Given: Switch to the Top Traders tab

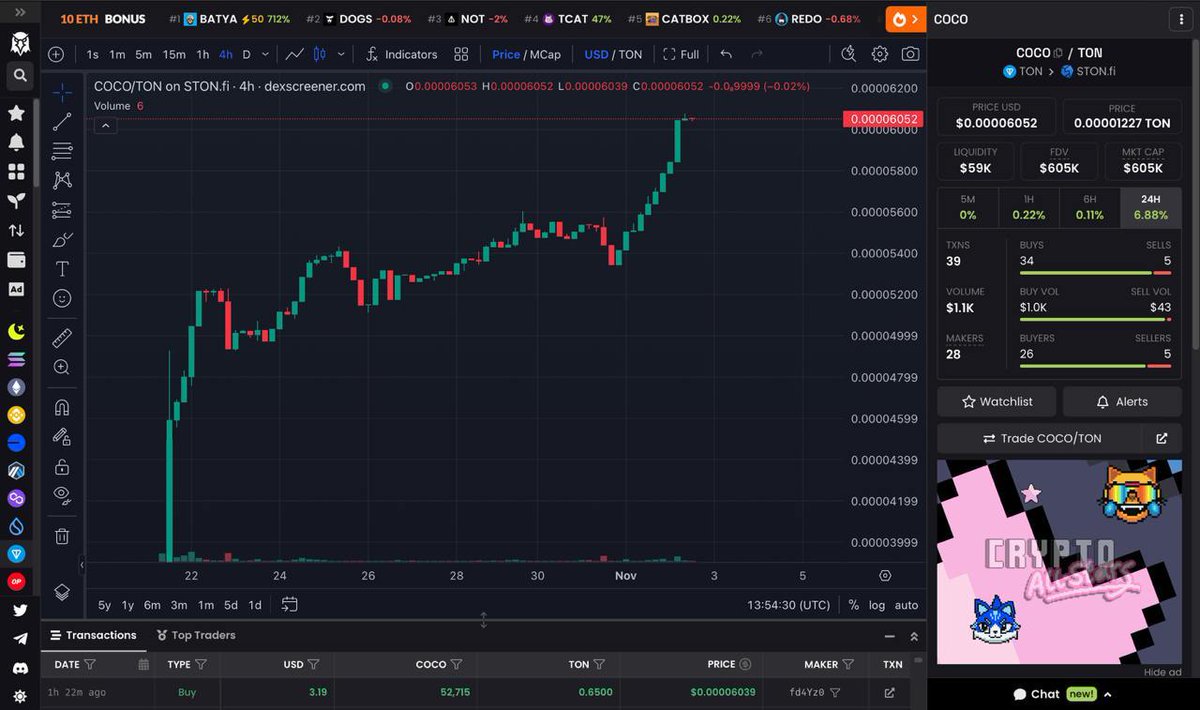Looking at the screenshot, I should point(196,635).
